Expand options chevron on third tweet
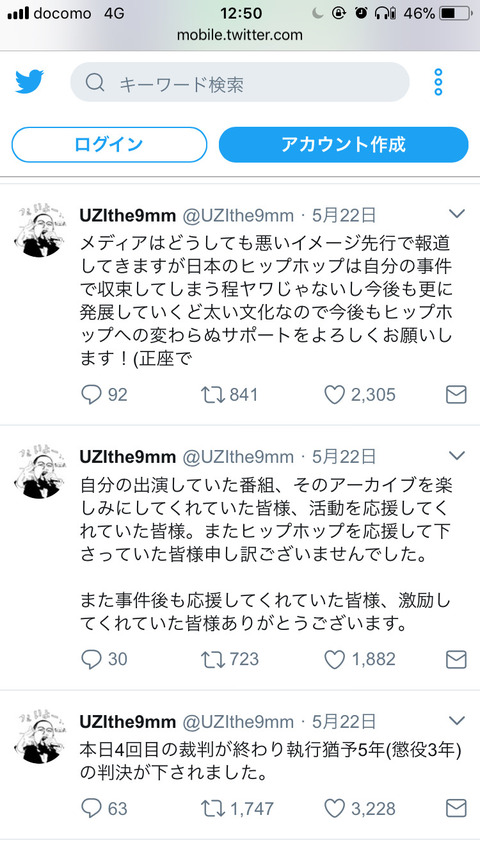 (457, 721)
